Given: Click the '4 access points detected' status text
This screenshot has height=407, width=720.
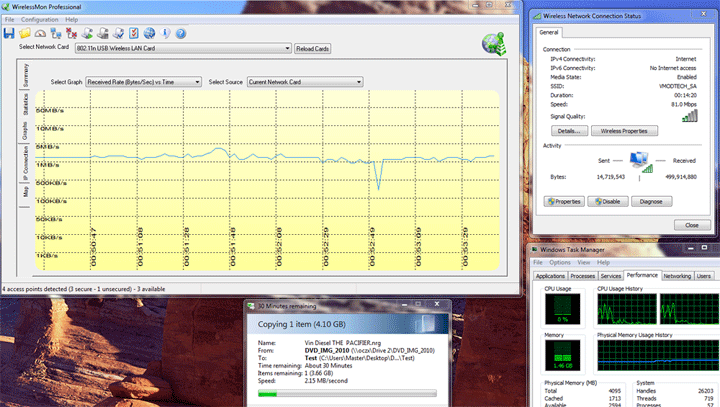Looking at the screenshot, I should 84,289.
